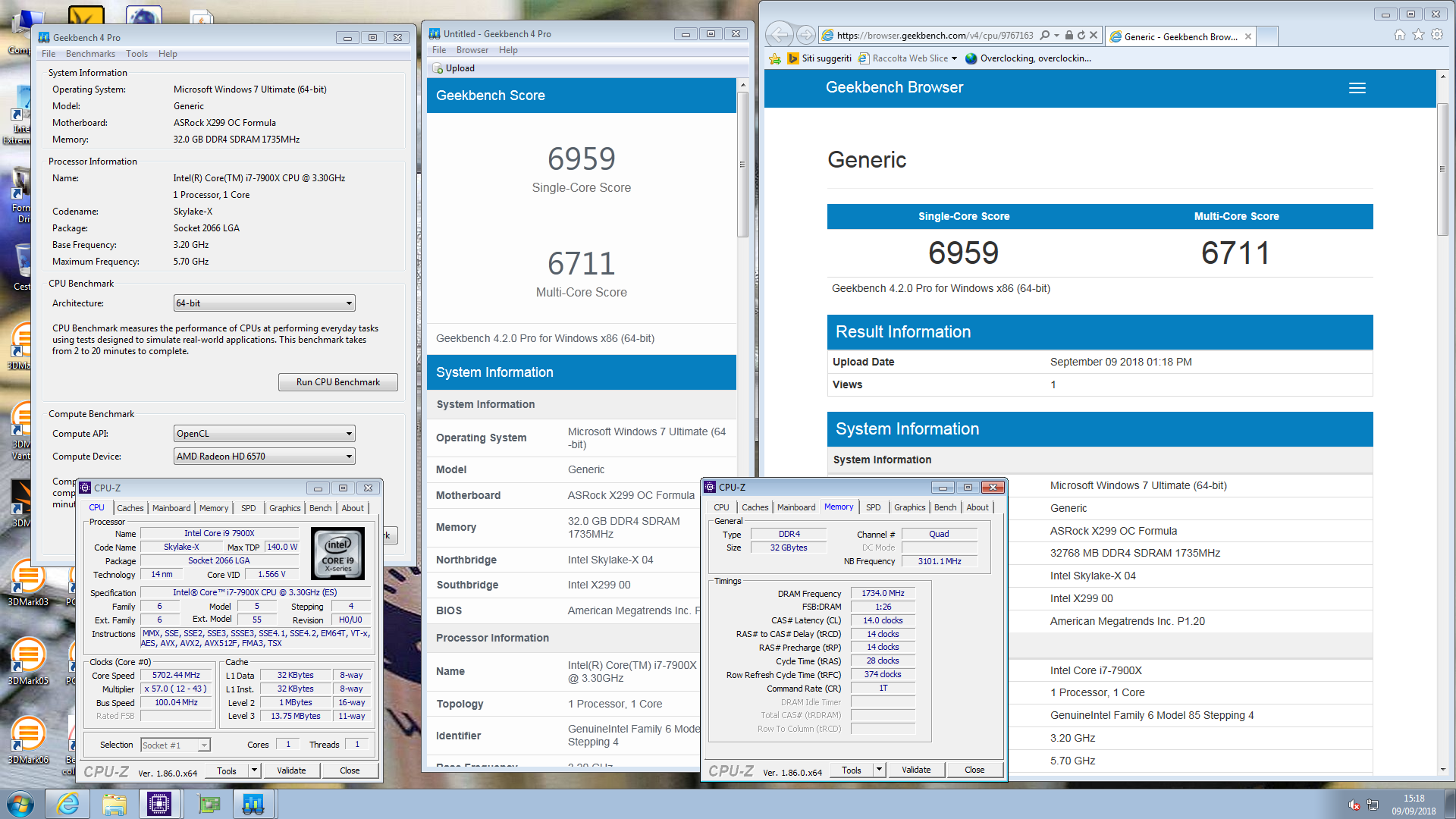1456x819 pixels.
Task: Open the Windows Start menu
Action: (x=20, y=804)
